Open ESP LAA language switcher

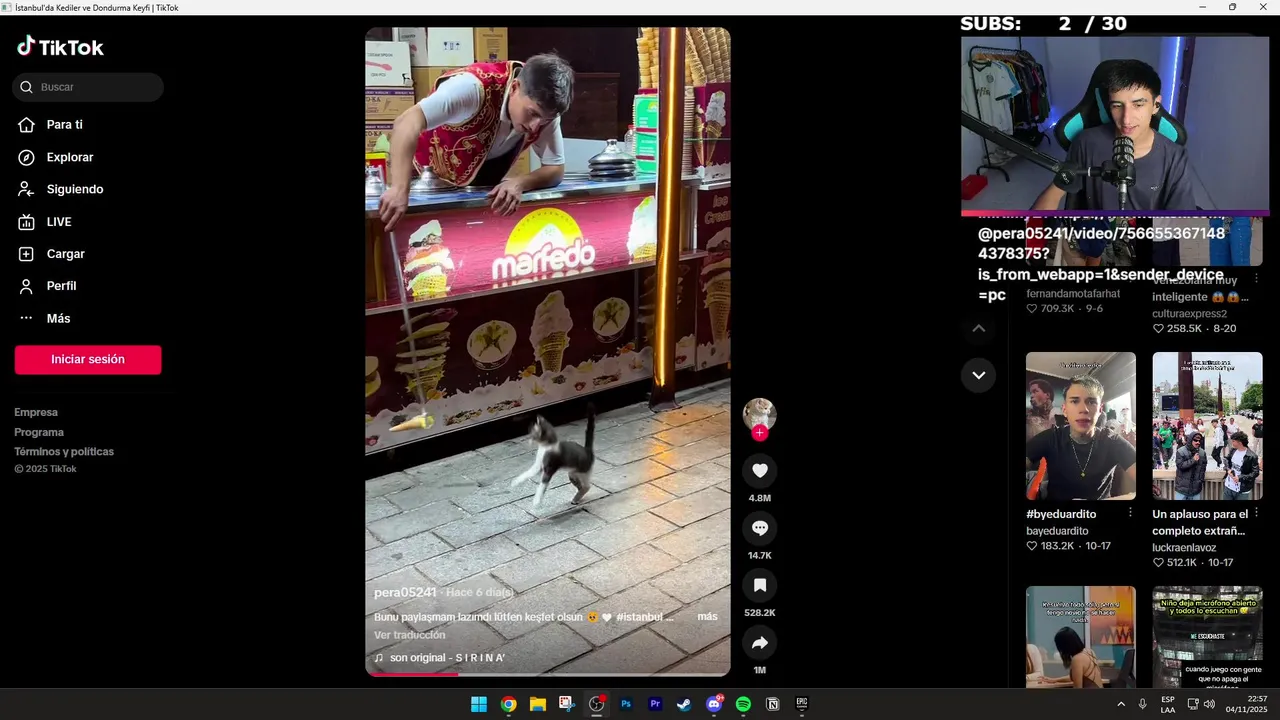[x=1168, y=704]
